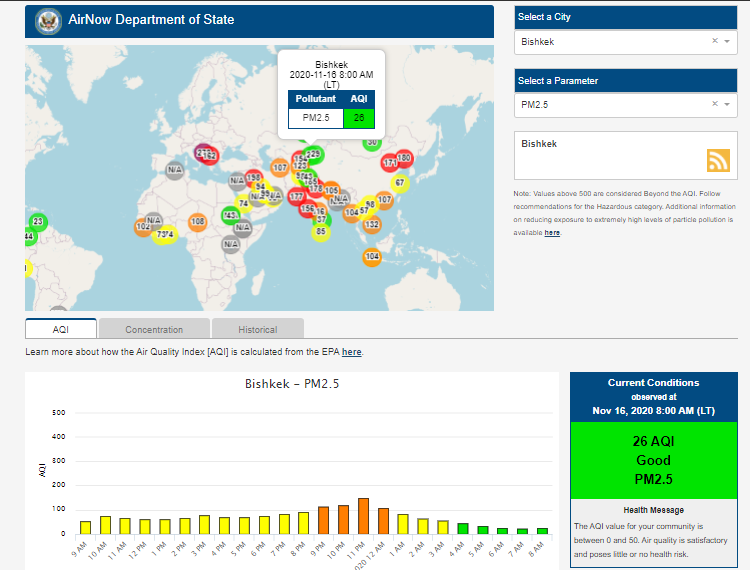Image resolution: width=750 pixels, height=570 pixels.
Task: Click the green 23 AQI map marker
Action: coord(38,221)
